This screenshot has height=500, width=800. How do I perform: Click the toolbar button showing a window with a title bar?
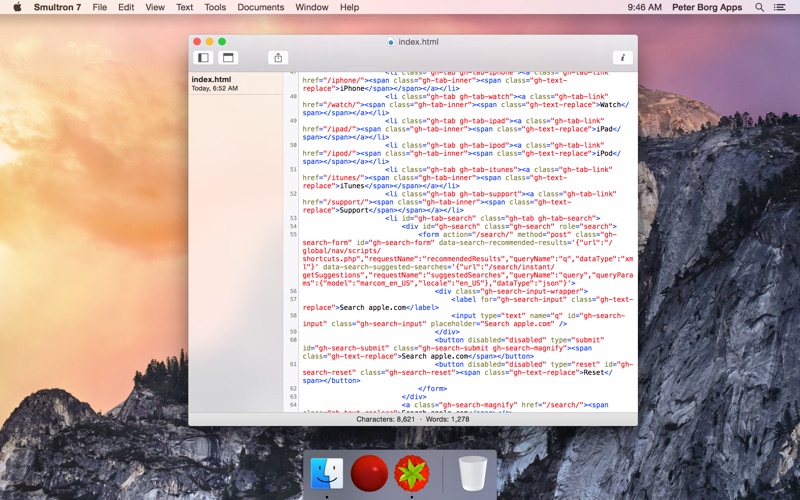228,58
